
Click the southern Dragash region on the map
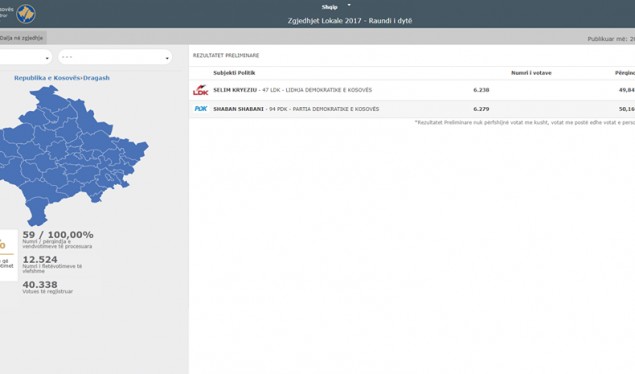pyautogui.click(x=37, y=211)
